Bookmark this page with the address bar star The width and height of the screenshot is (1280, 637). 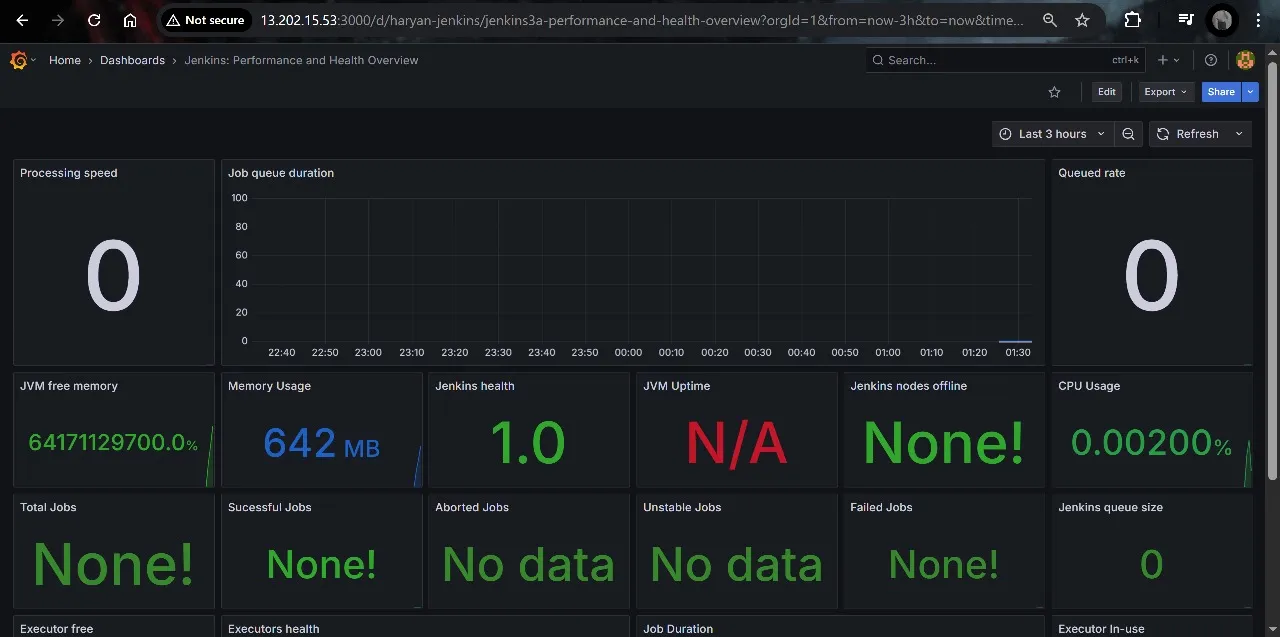click(x=1082, y=20)
